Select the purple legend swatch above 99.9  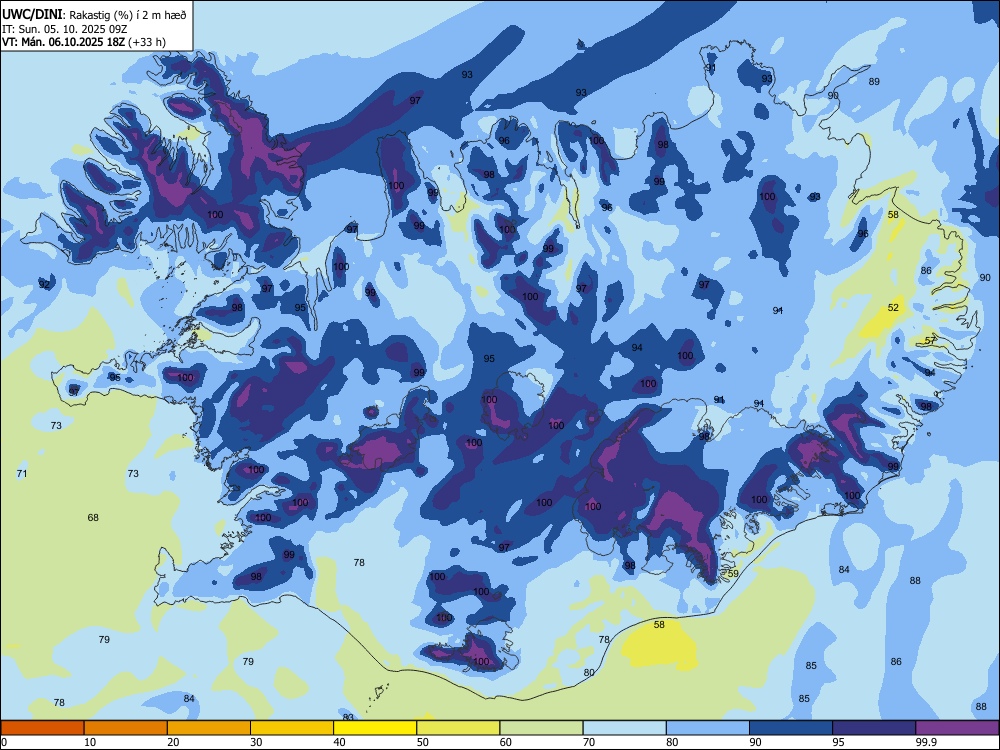tap(957, 728)
